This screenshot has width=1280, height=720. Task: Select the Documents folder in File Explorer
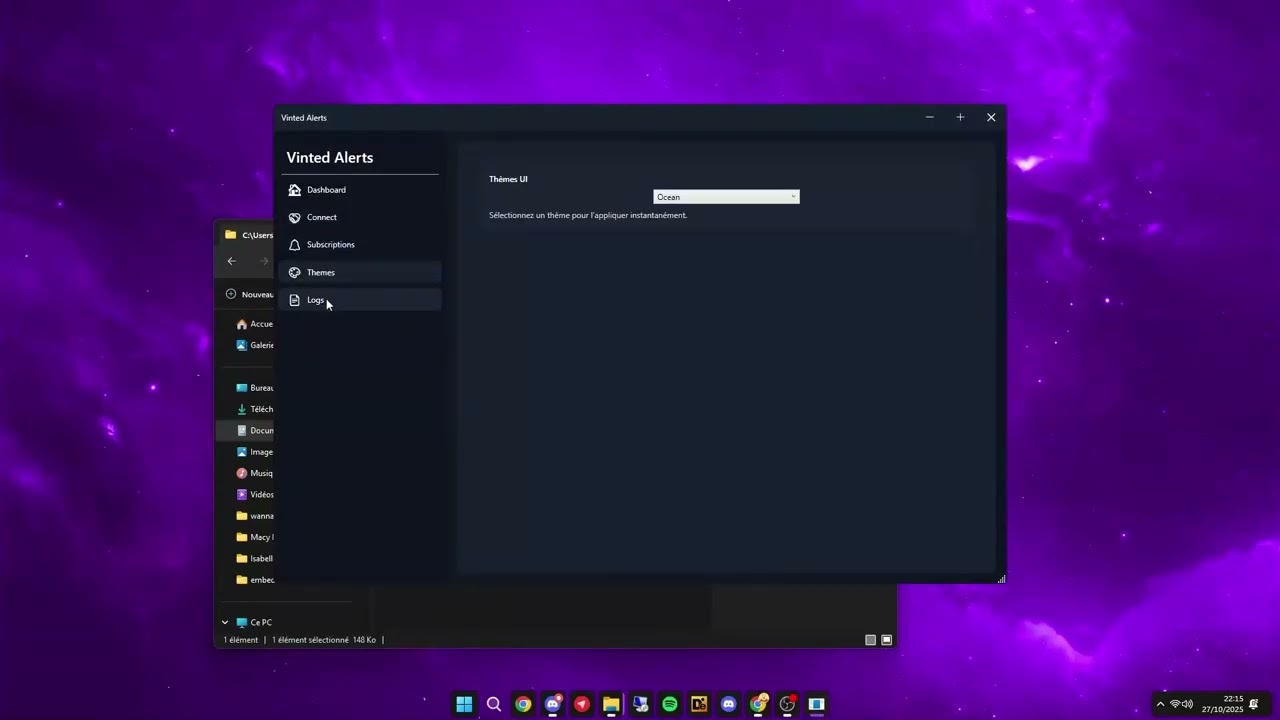click(x=246, y=431)
